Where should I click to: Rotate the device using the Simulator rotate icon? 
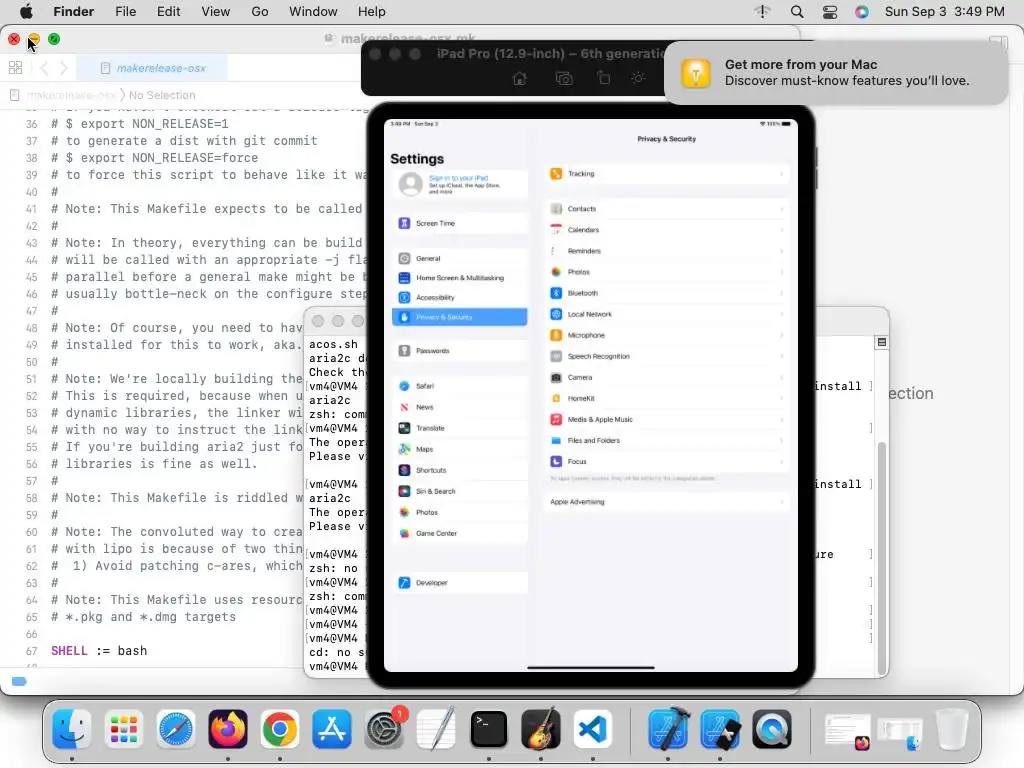pos(603,78)
